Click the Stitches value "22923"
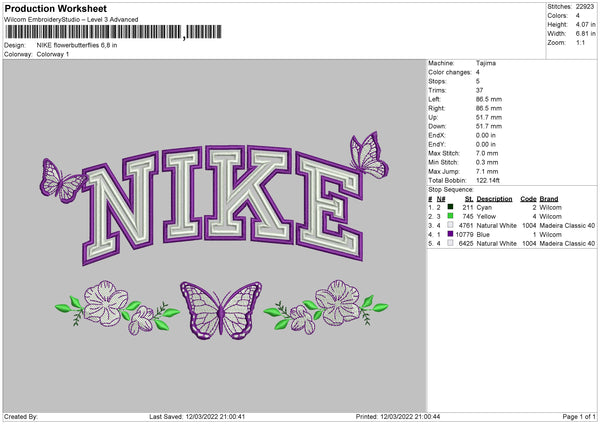The width and height of the screenshot is (600, 424). [585, 7]
